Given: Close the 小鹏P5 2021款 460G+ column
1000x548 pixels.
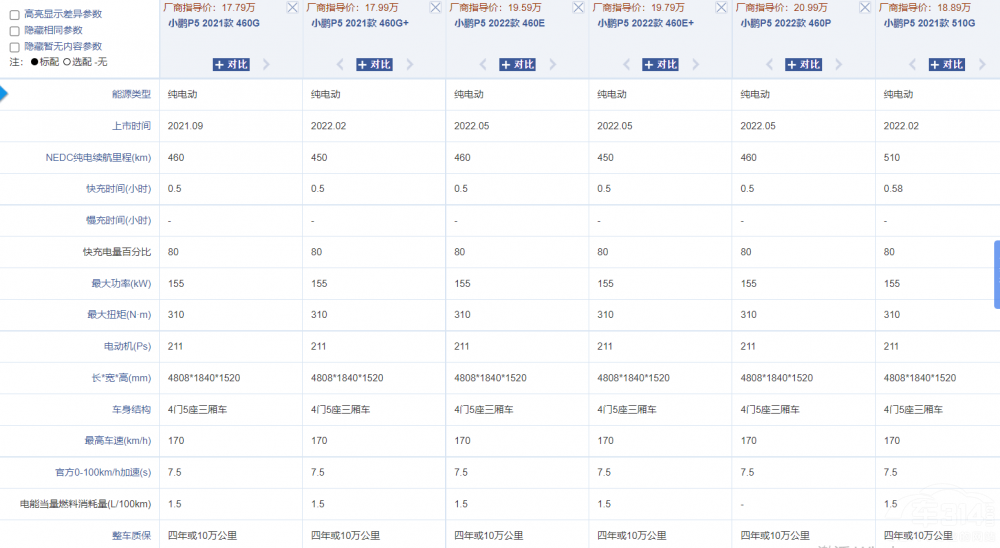Looking at the screenshot, I should pos(435,8).
